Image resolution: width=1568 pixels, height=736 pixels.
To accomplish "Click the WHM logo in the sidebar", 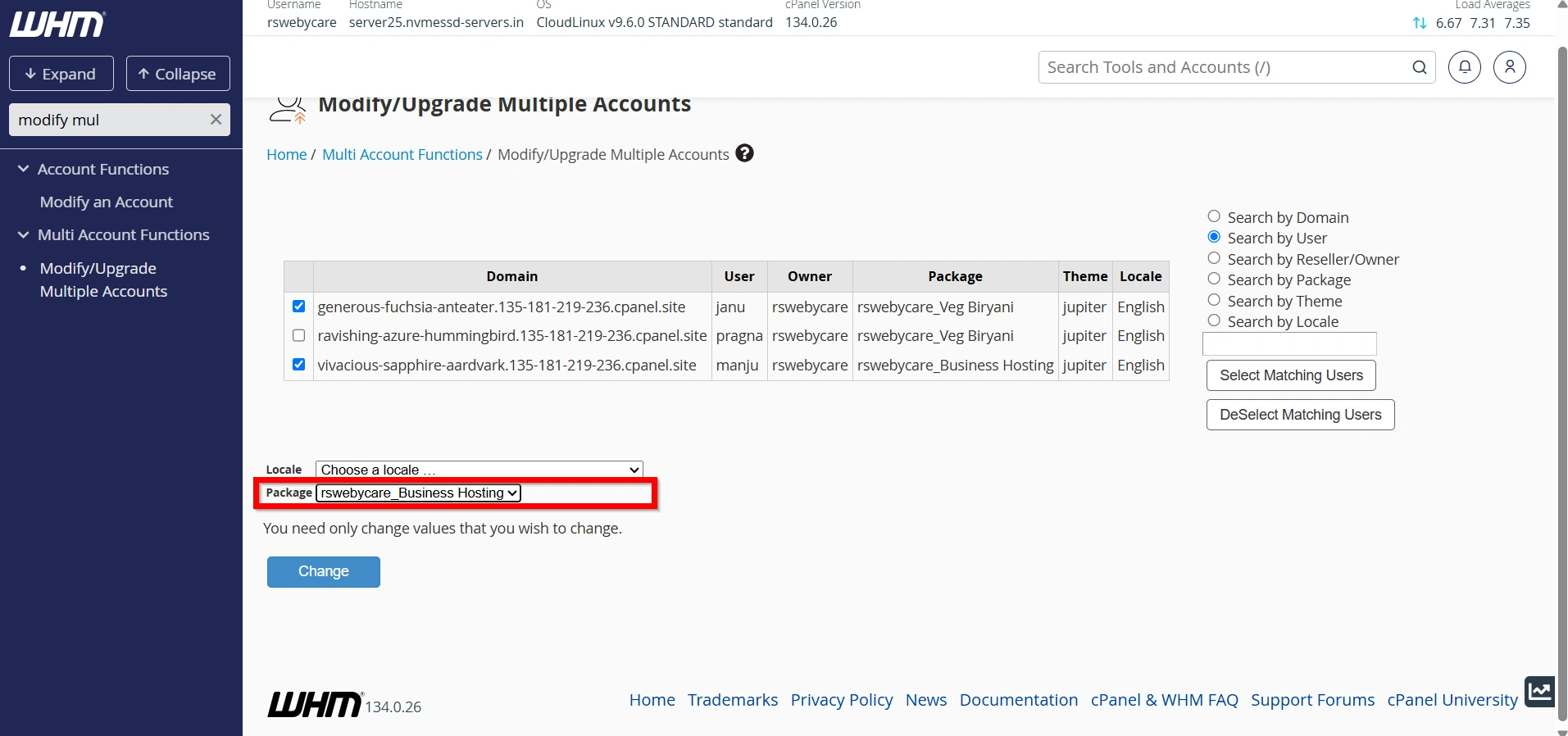I will [x=57, y=25].
